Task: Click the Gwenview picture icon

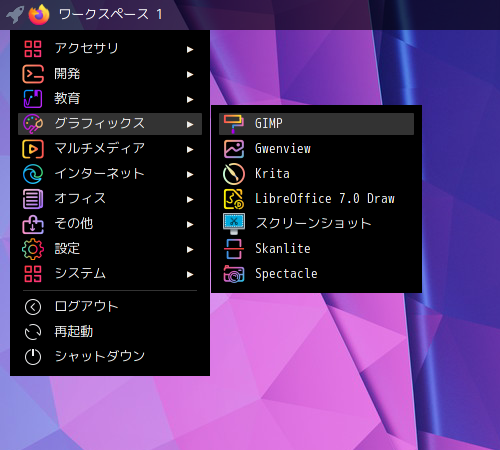Action: click(234, 149)
